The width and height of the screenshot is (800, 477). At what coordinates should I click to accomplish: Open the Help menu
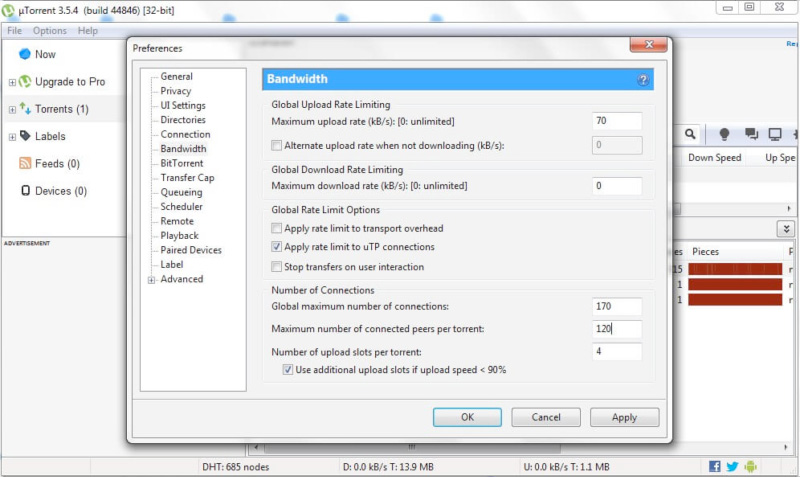click(87, 31)
